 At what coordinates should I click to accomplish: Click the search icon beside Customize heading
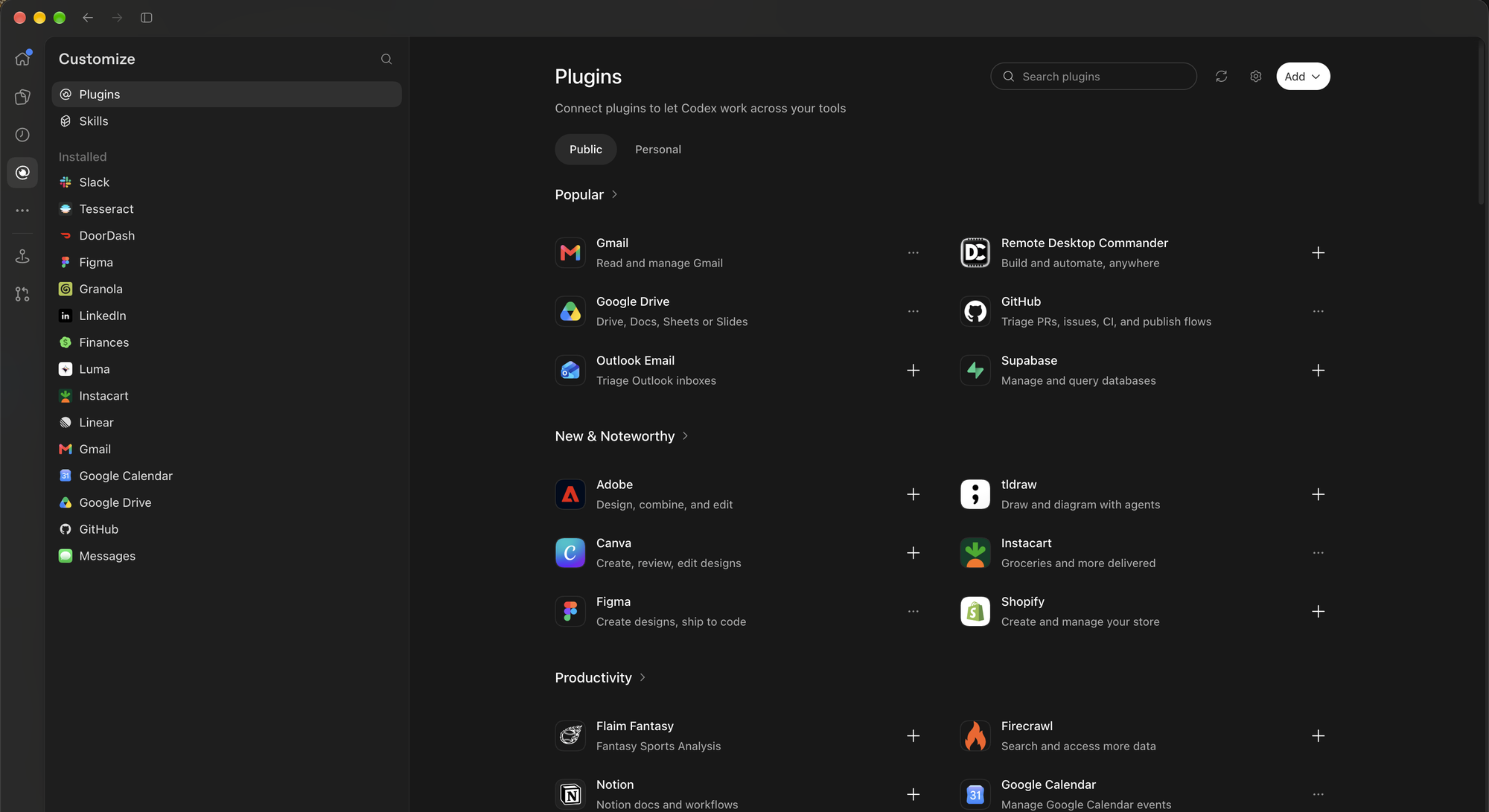[386, 59]
